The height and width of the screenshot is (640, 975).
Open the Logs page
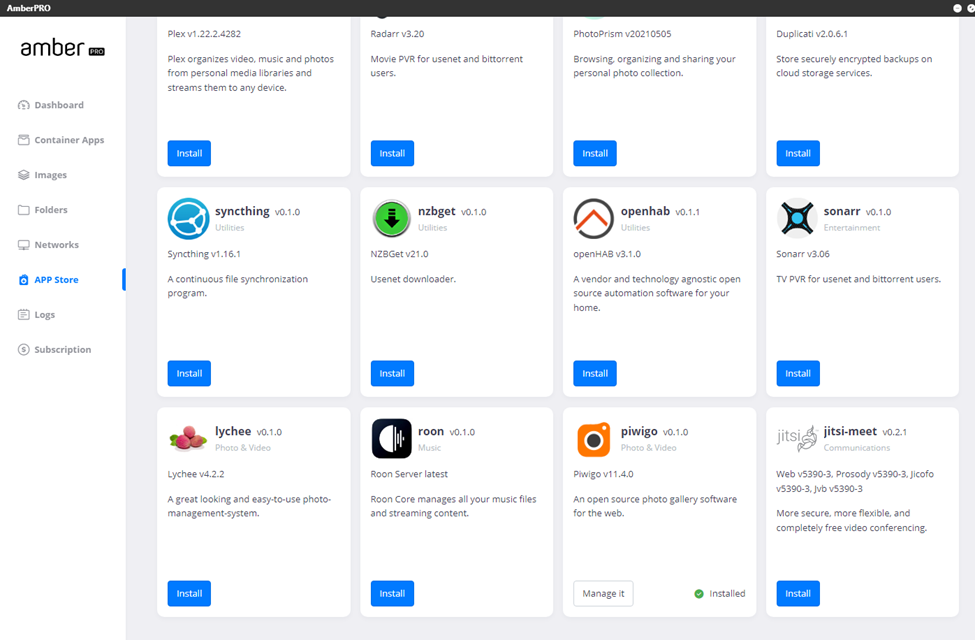pyautogui.click(x=45, y=315)
